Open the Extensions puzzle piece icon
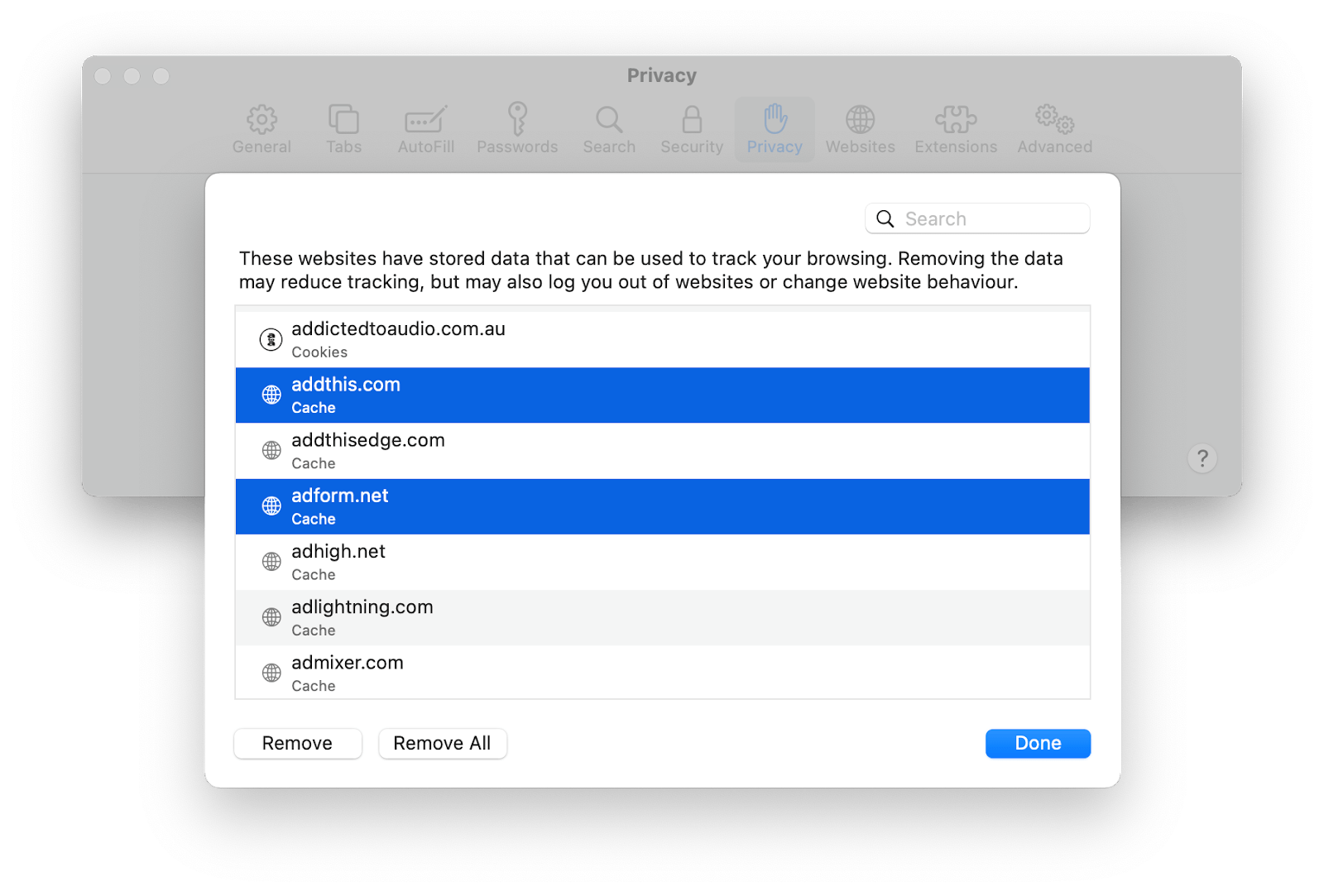 (x=956, y=120)
